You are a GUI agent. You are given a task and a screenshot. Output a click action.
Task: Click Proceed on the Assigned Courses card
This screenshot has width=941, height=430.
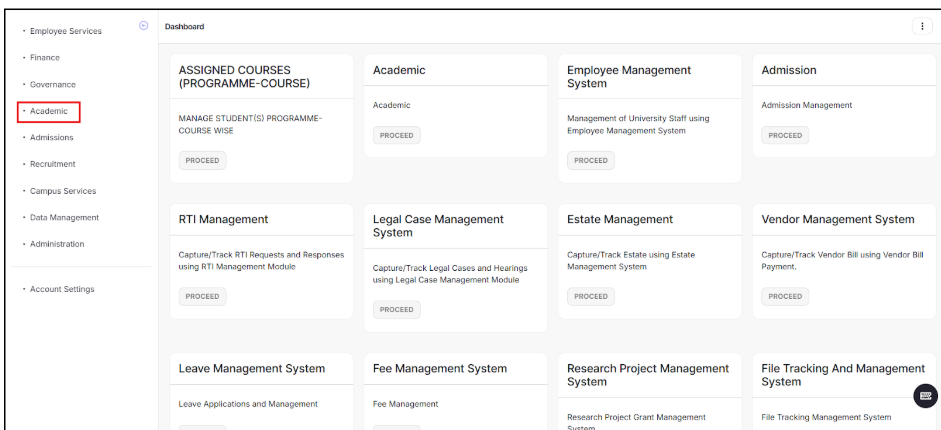coord(202,161)
